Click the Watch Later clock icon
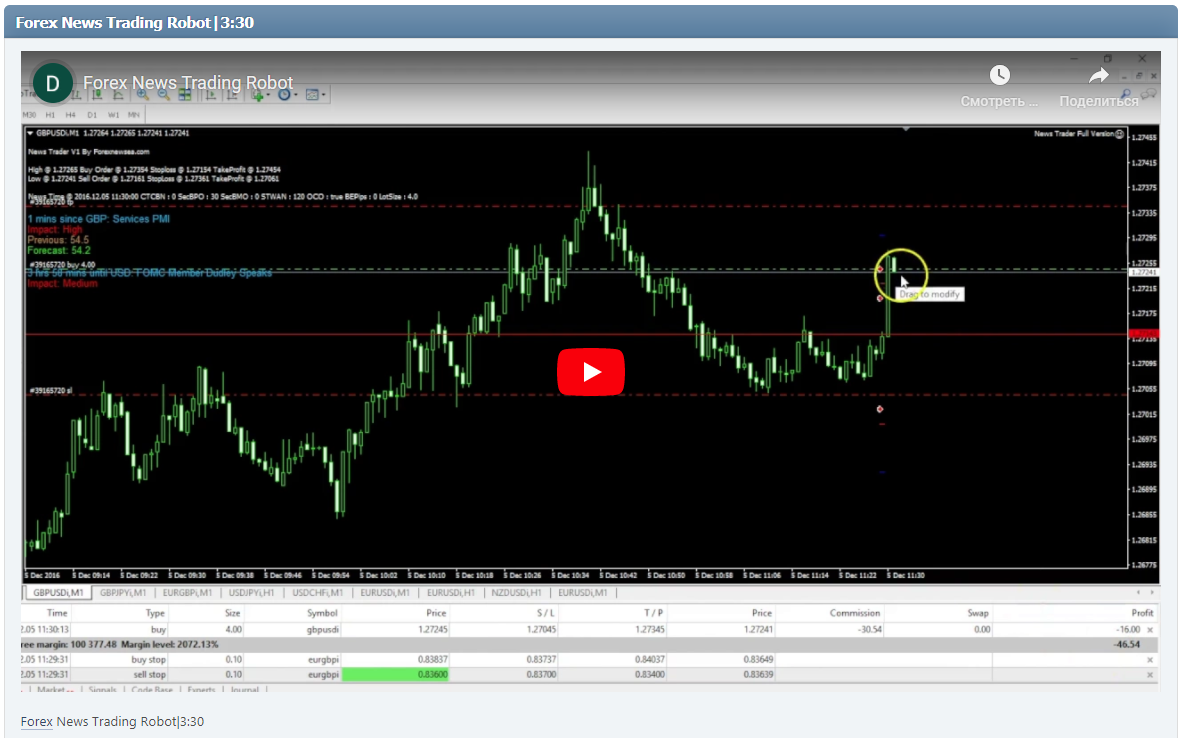 (x=999, y=74)
